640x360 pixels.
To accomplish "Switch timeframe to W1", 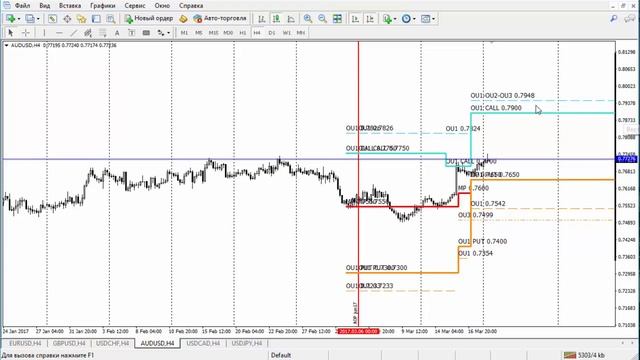I will [x=287, y=33].
